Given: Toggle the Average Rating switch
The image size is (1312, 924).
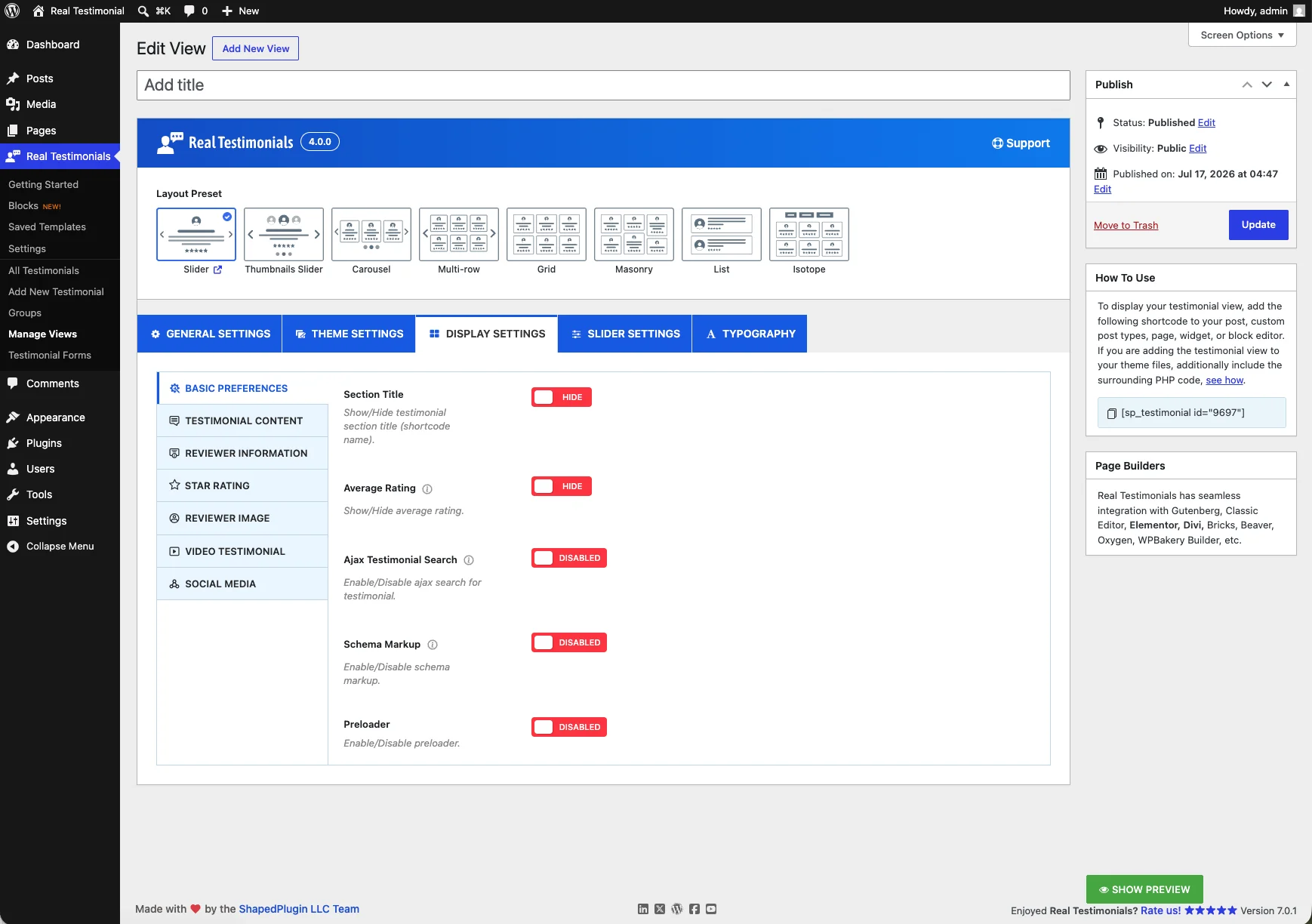Looking at the screenshot, I should (562, 486).
